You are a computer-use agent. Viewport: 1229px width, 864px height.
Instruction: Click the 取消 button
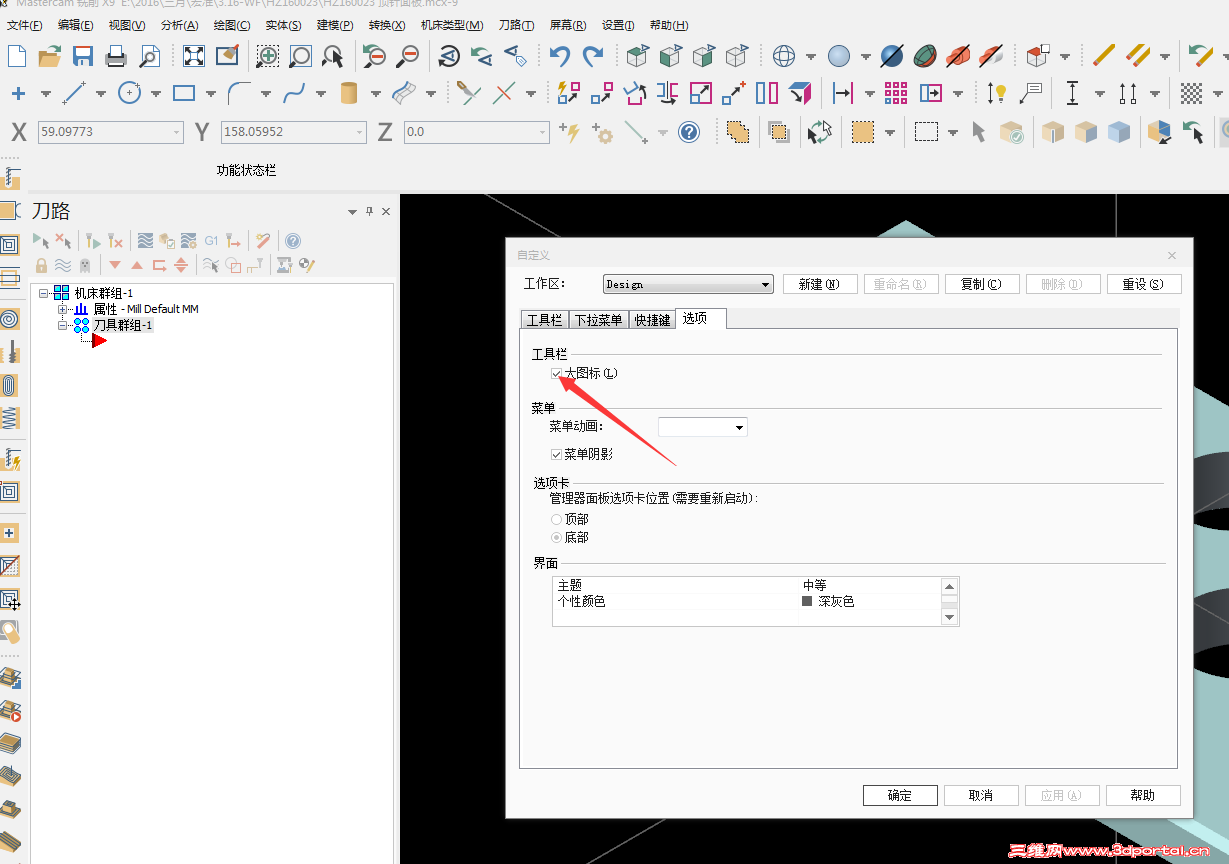click(981, 796)
